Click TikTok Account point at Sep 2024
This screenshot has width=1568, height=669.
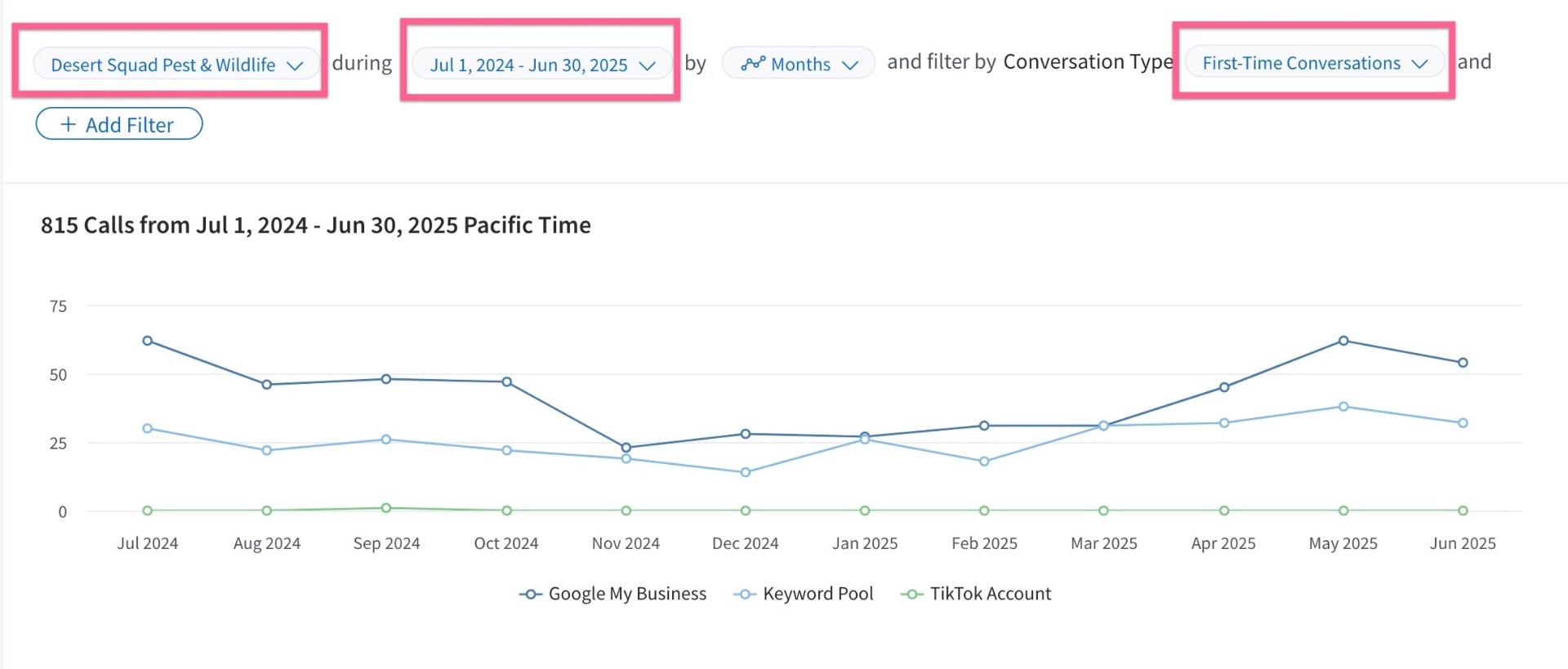[386, 508]
